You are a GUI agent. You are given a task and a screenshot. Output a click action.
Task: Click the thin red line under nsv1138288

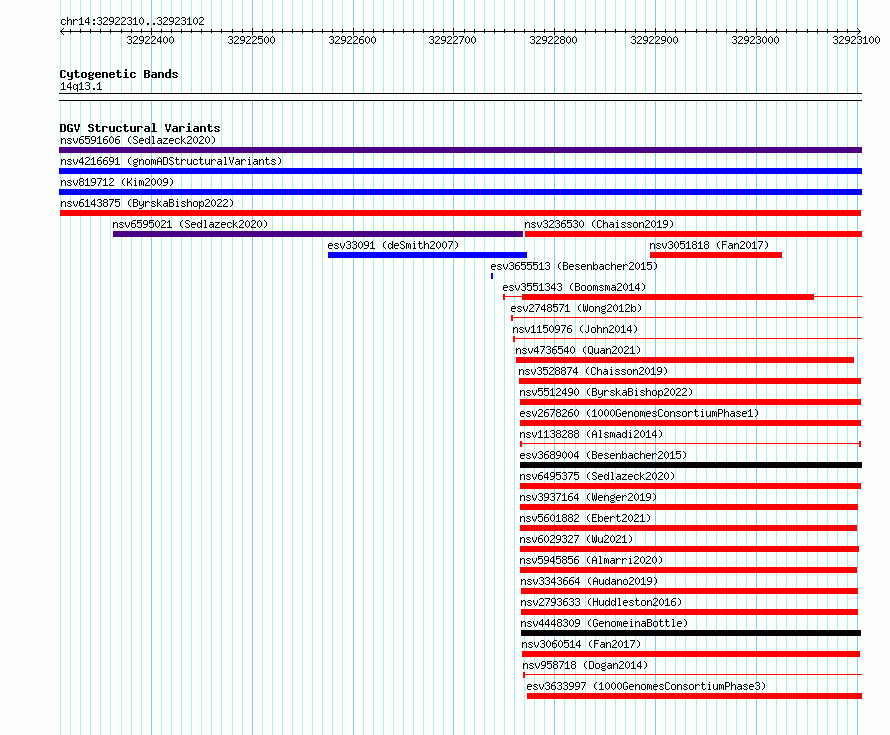[691, 444]
